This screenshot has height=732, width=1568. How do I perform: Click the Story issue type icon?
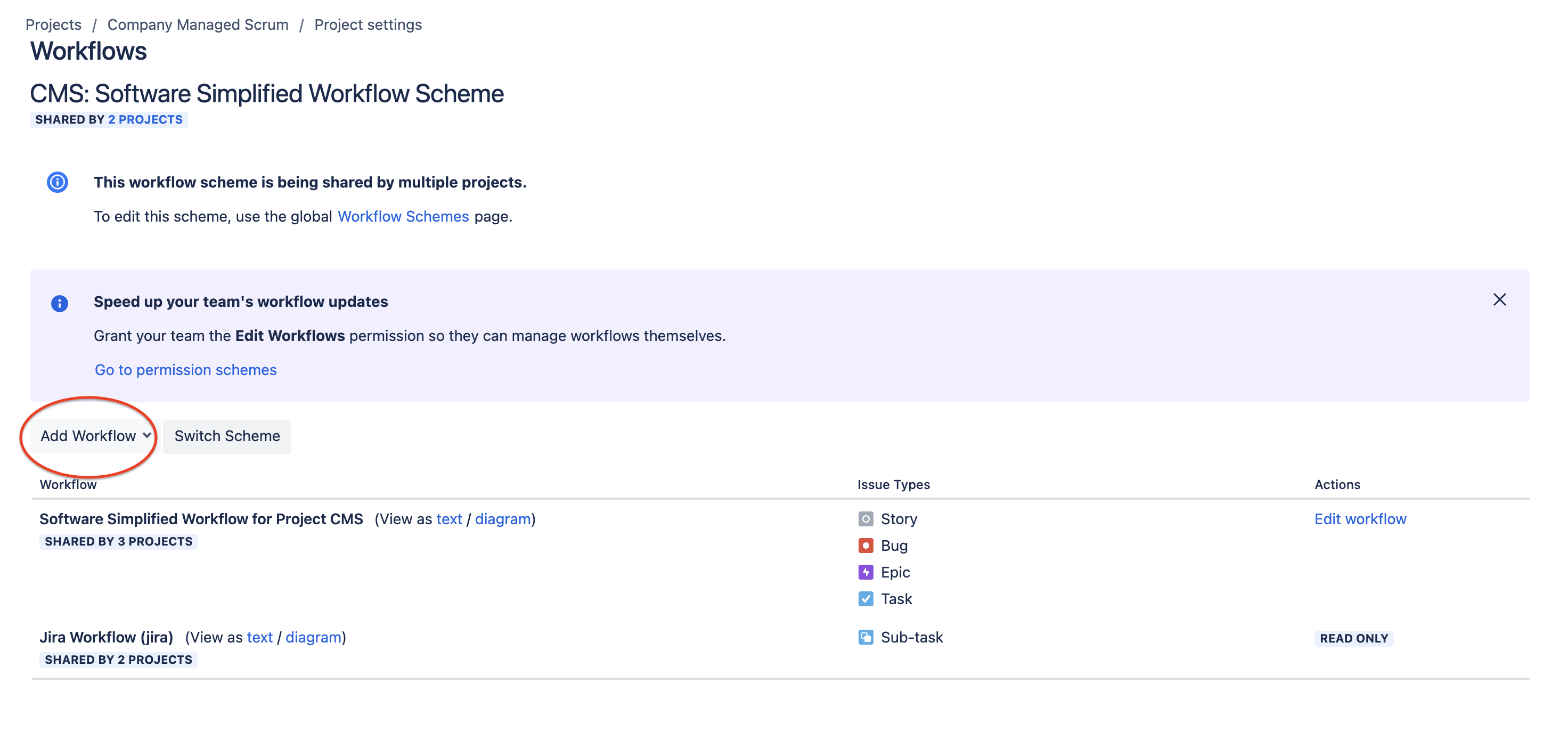[x=865, y=519]
